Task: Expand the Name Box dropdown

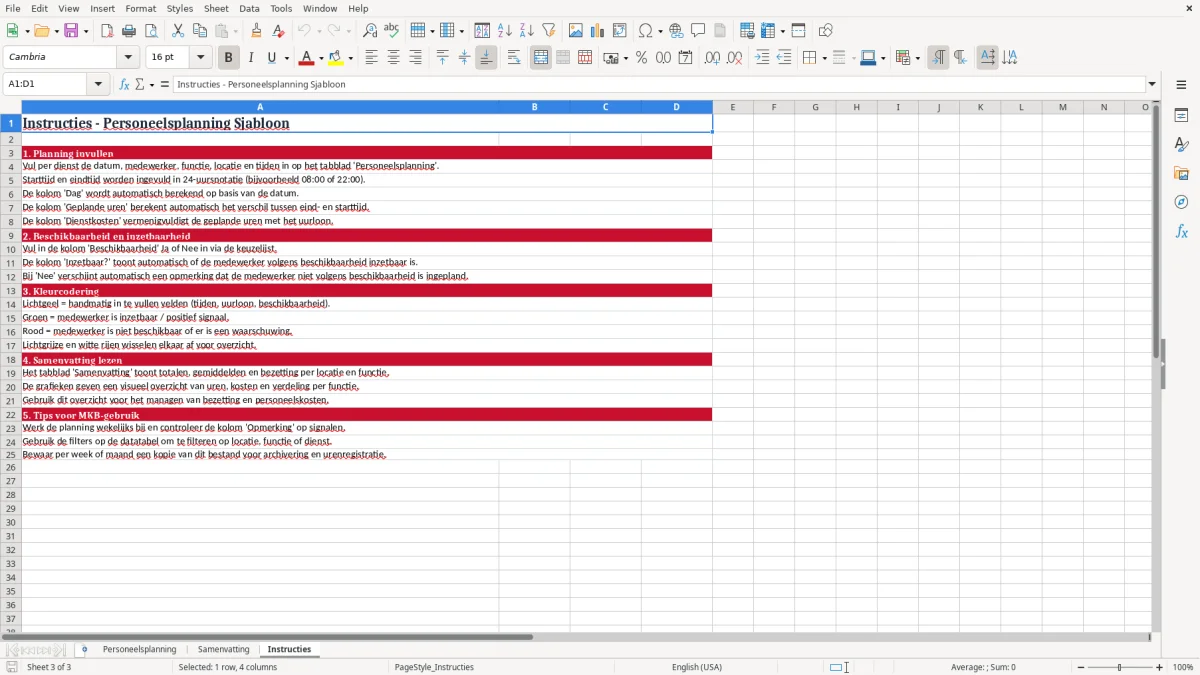Action: [98, 84]
